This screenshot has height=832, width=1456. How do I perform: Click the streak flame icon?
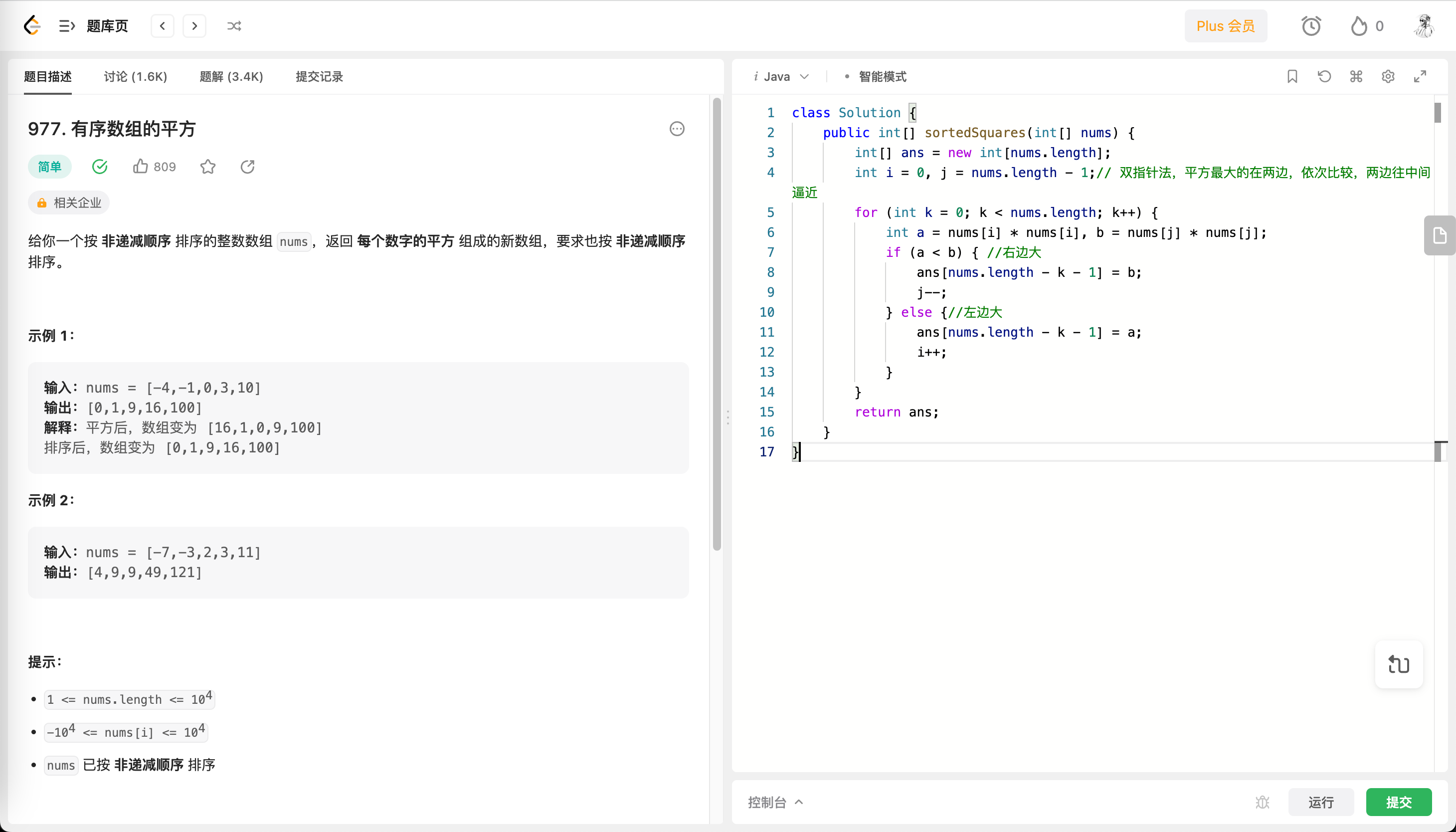coord(1359,26)
